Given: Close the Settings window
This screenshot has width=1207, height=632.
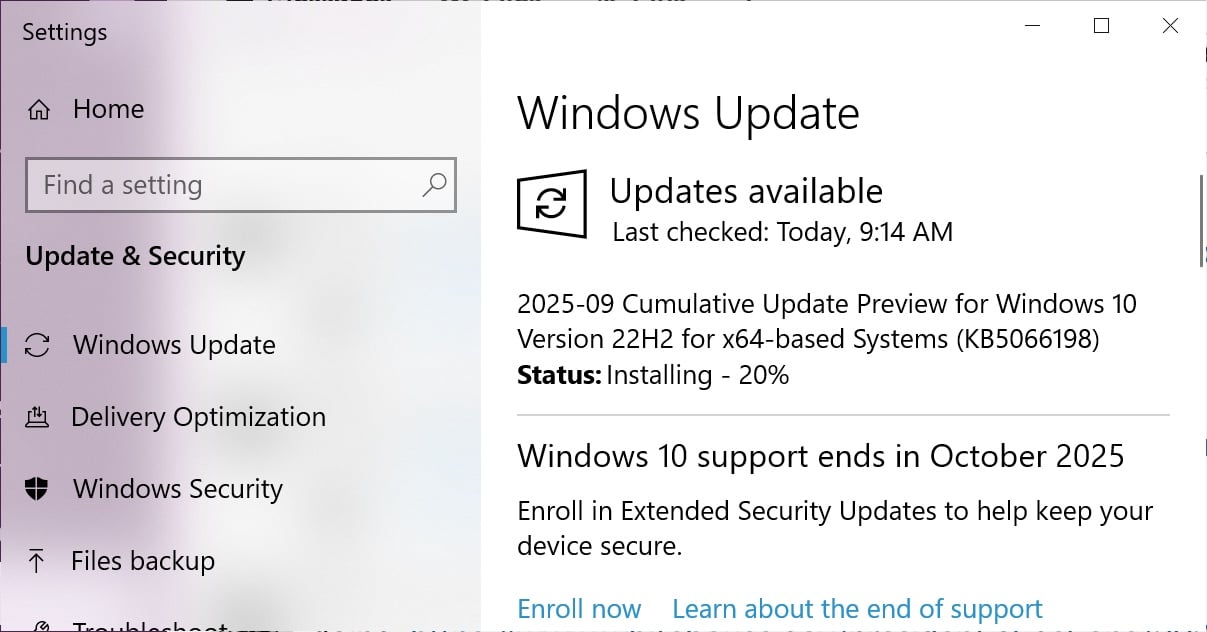Looking at the screenshot, I should pos(1170,27).
